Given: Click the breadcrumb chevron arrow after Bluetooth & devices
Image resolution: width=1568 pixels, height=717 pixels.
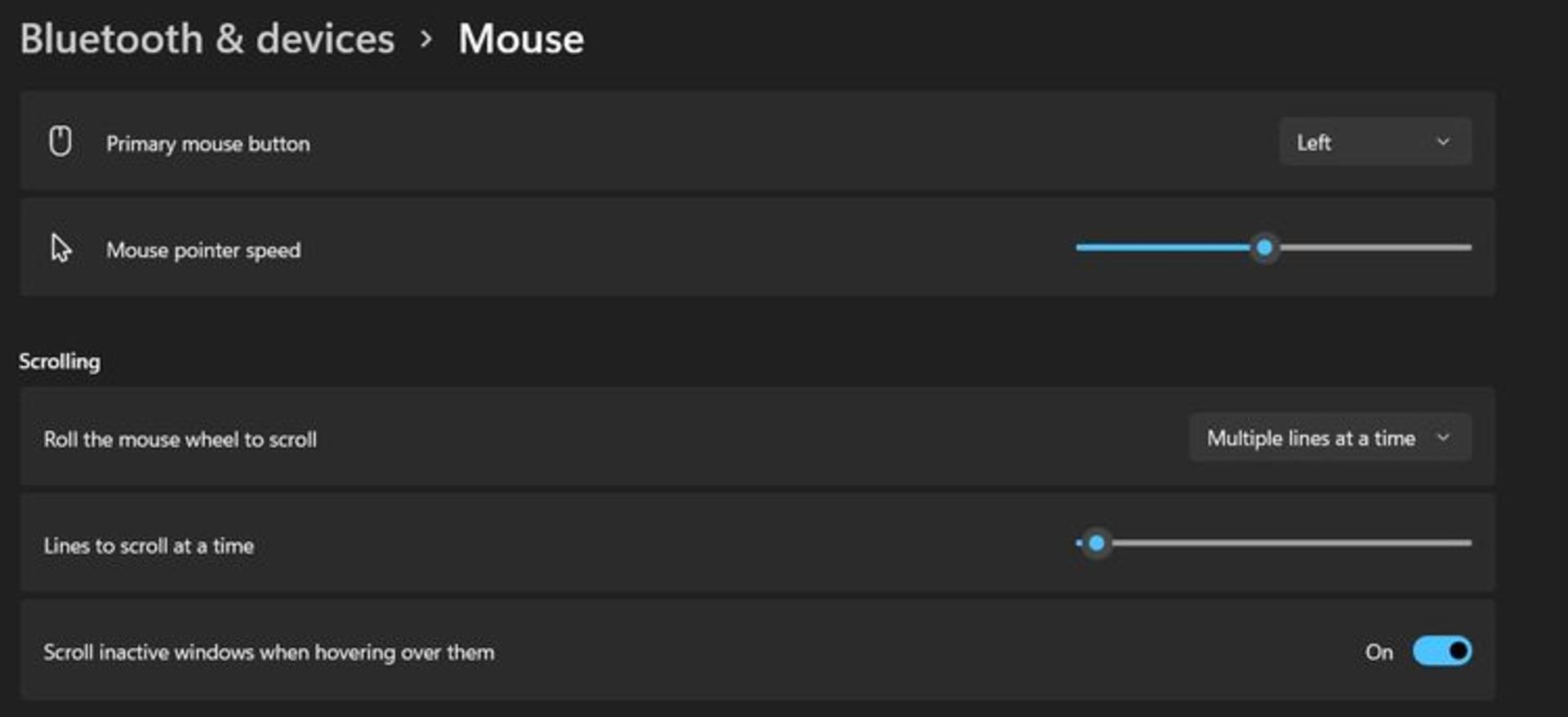Looking at the screenshot, I should click(425, 39).
